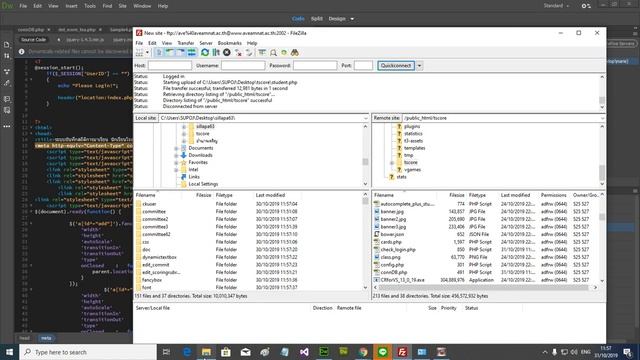
Task: Expand the Downloads folder in local tree
Action: [x=176, y=156]
